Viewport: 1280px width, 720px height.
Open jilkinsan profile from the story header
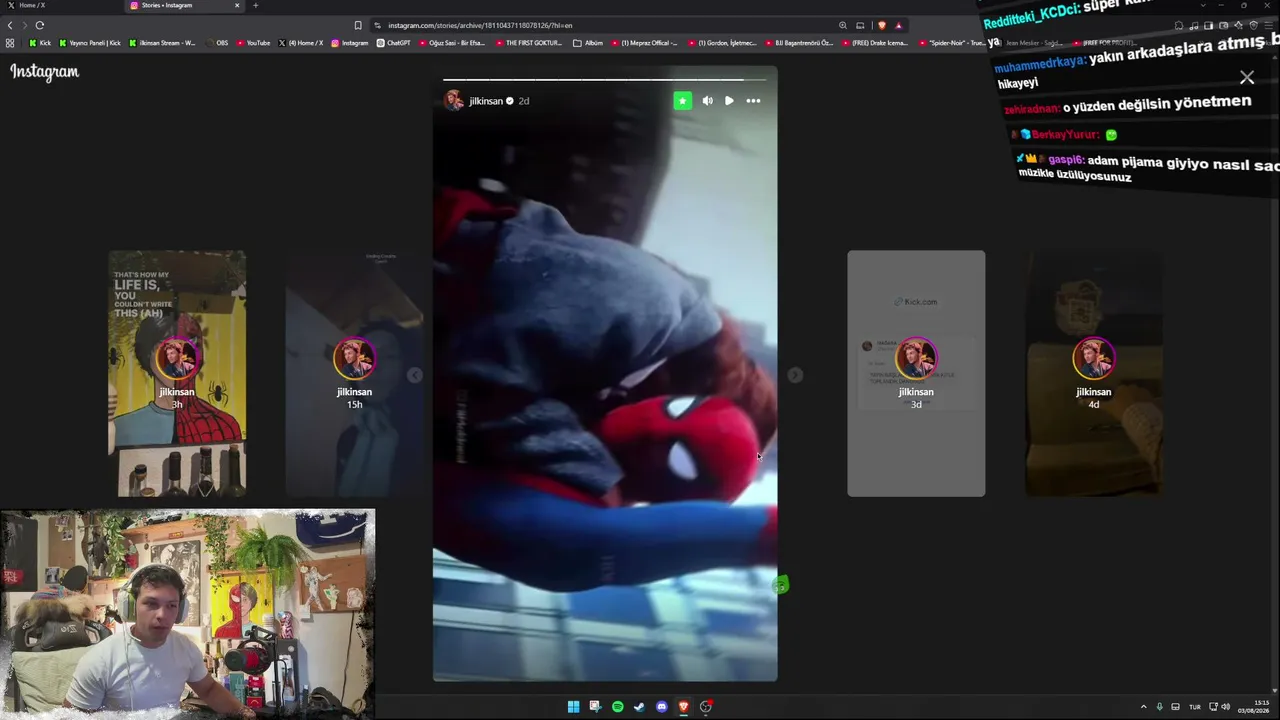[486, 101]
